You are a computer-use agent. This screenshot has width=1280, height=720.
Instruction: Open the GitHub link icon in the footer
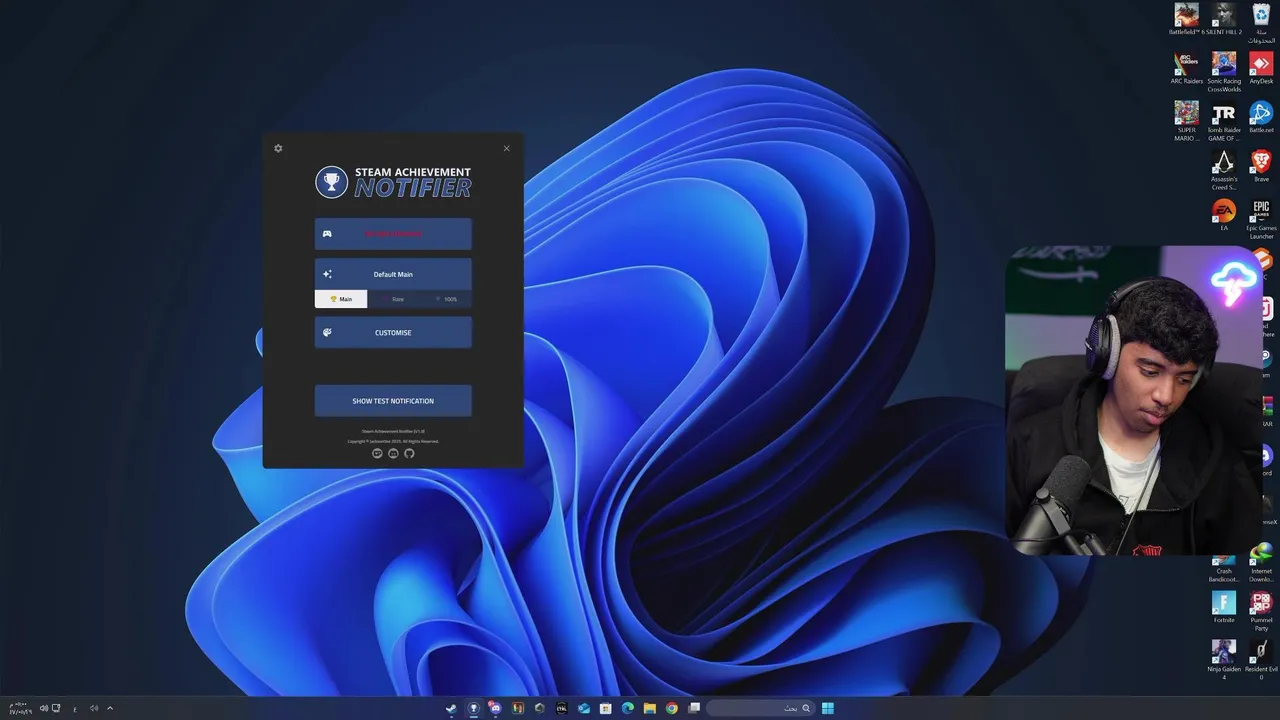(x=409, y=453)
